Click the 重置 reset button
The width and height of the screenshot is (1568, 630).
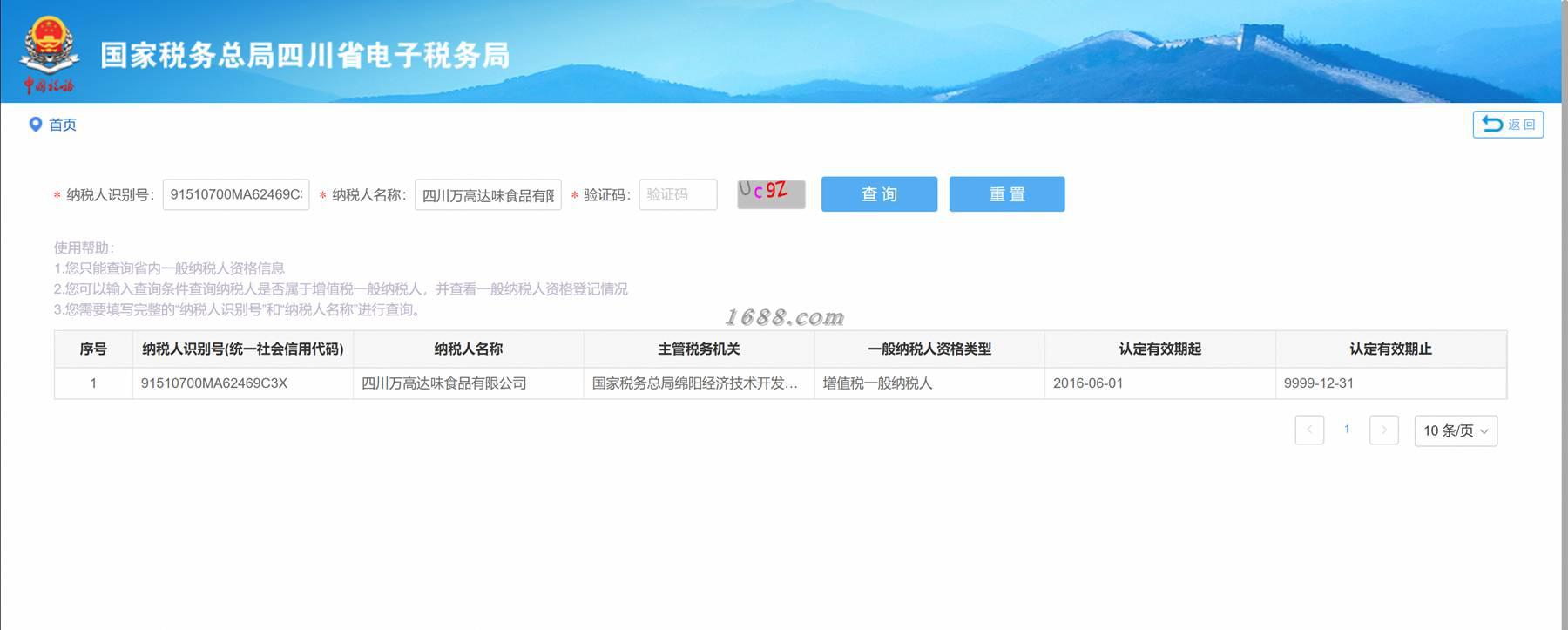pyautogui.click(x=1007, y=193)
